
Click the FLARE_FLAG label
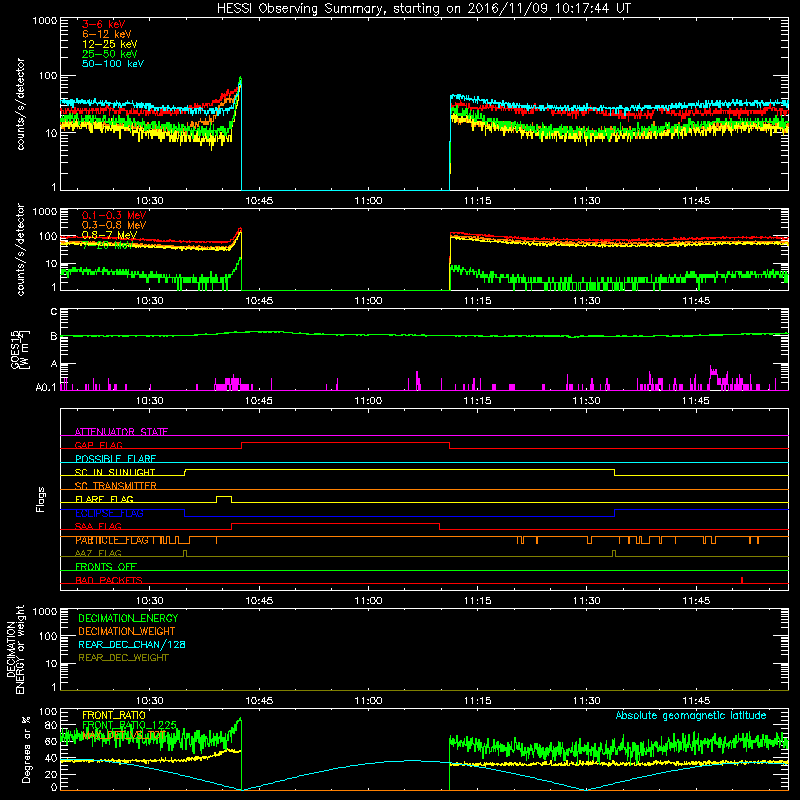tap(104, 499)
